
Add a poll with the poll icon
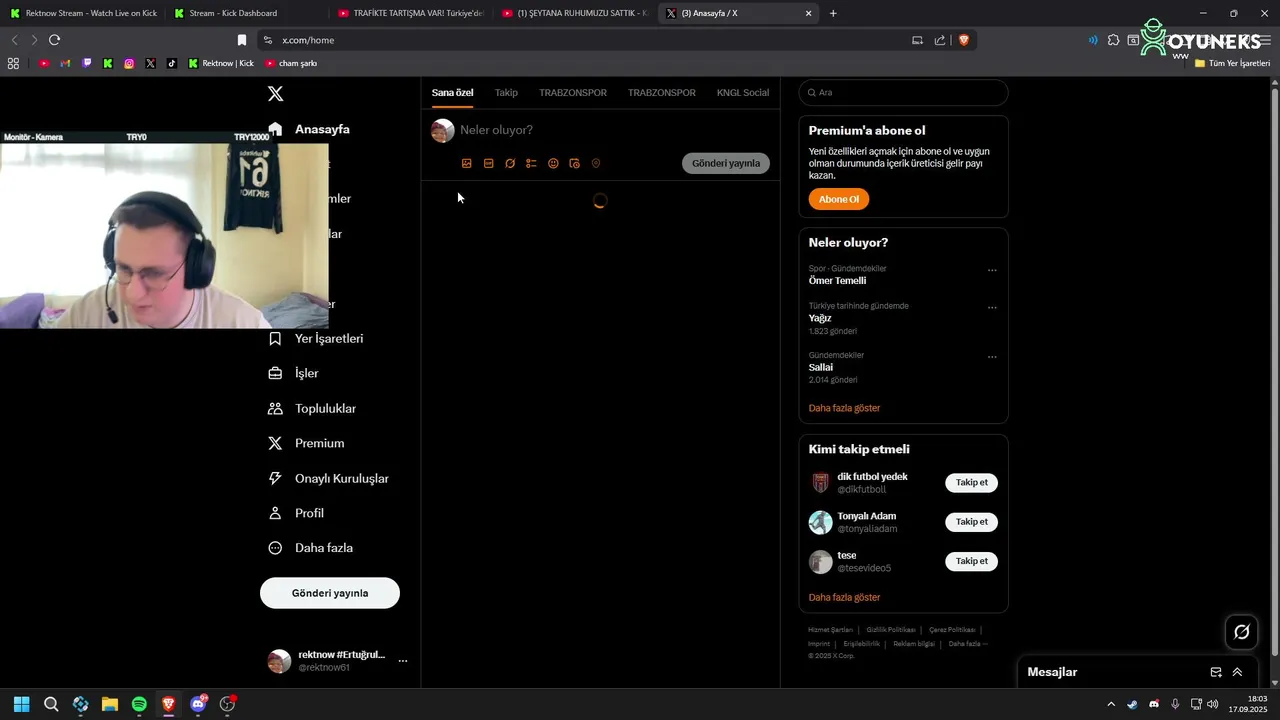tap(531, 163)
